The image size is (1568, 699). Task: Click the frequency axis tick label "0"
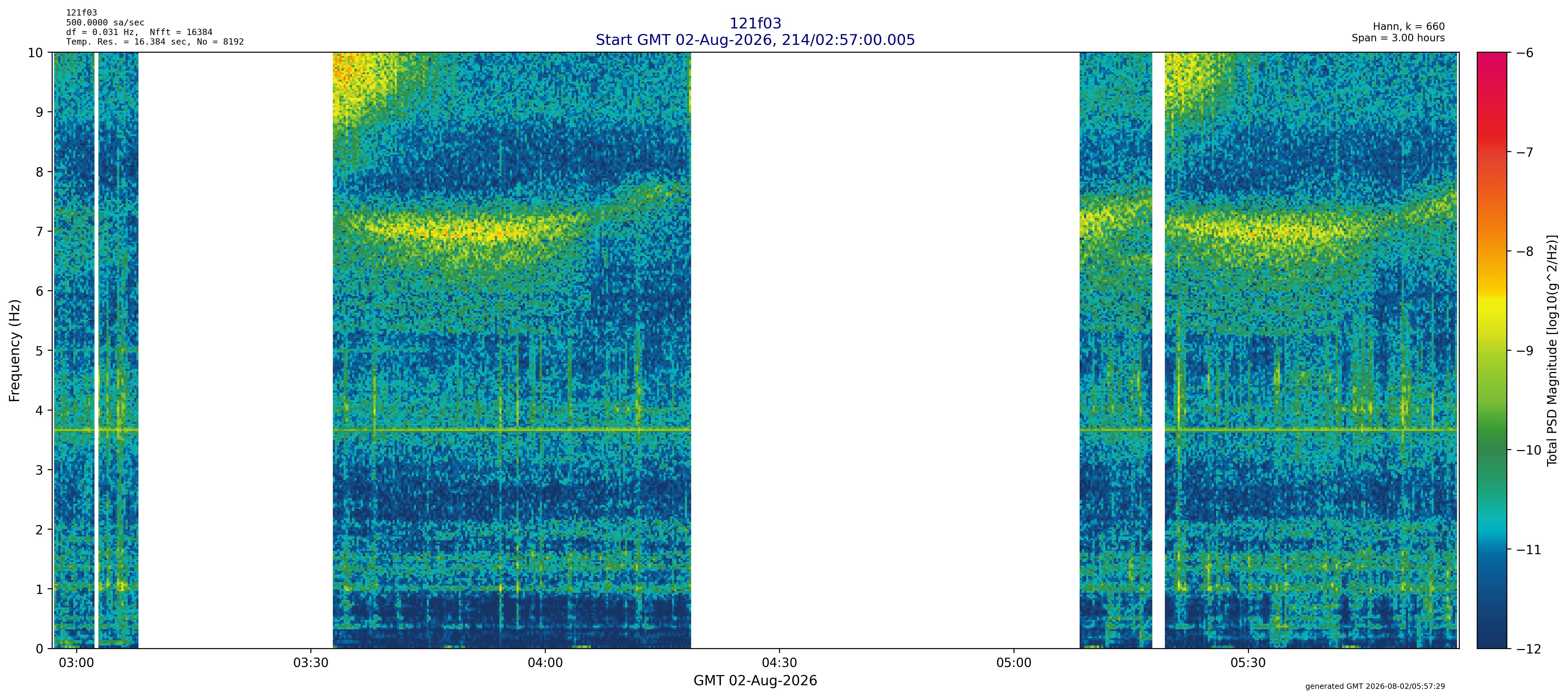[39, 649]
